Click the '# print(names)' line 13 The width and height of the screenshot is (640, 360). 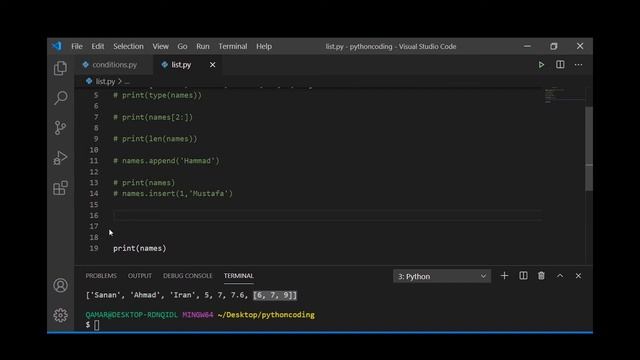coord(144,182)
